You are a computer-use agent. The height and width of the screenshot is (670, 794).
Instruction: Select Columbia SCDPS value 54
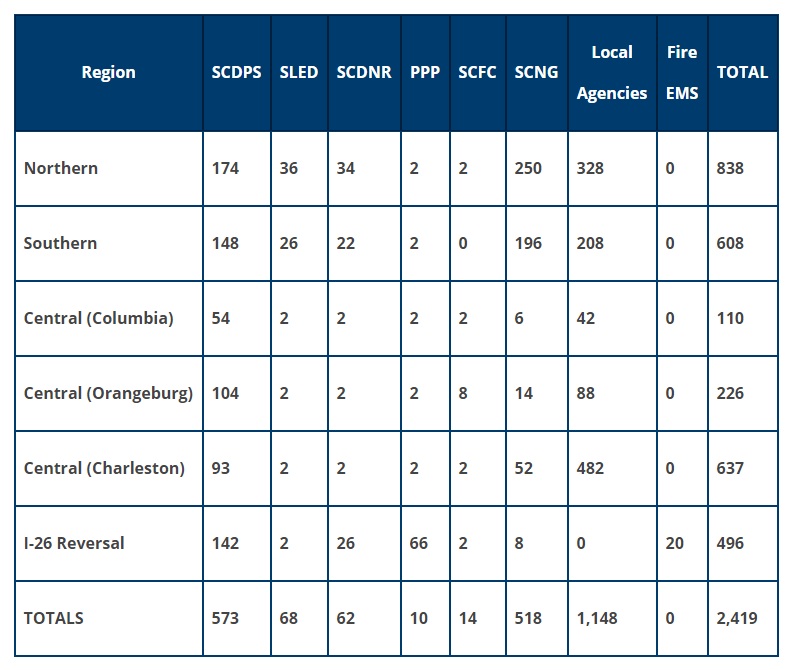(x=221, y=318)
